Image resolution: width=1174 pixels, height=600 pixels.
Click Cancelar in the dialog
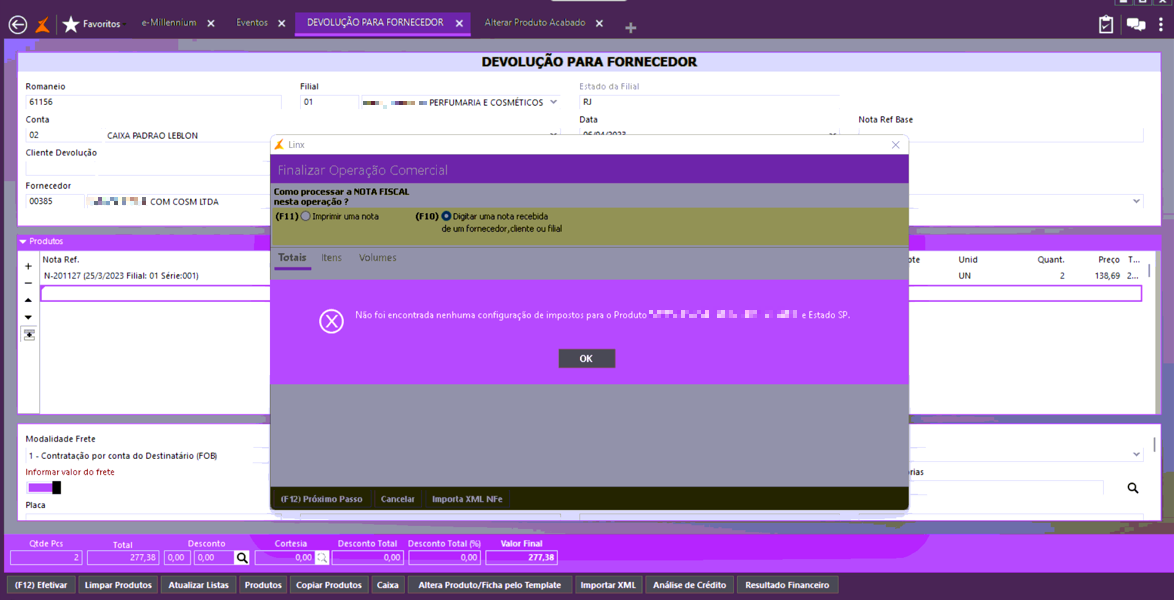(398, 499)
